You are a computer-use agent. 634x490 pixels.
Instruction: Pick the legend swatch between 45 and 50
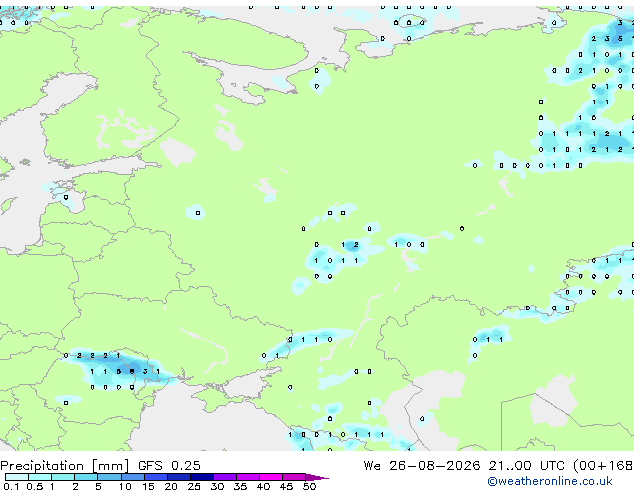click(x=294, y=477)
